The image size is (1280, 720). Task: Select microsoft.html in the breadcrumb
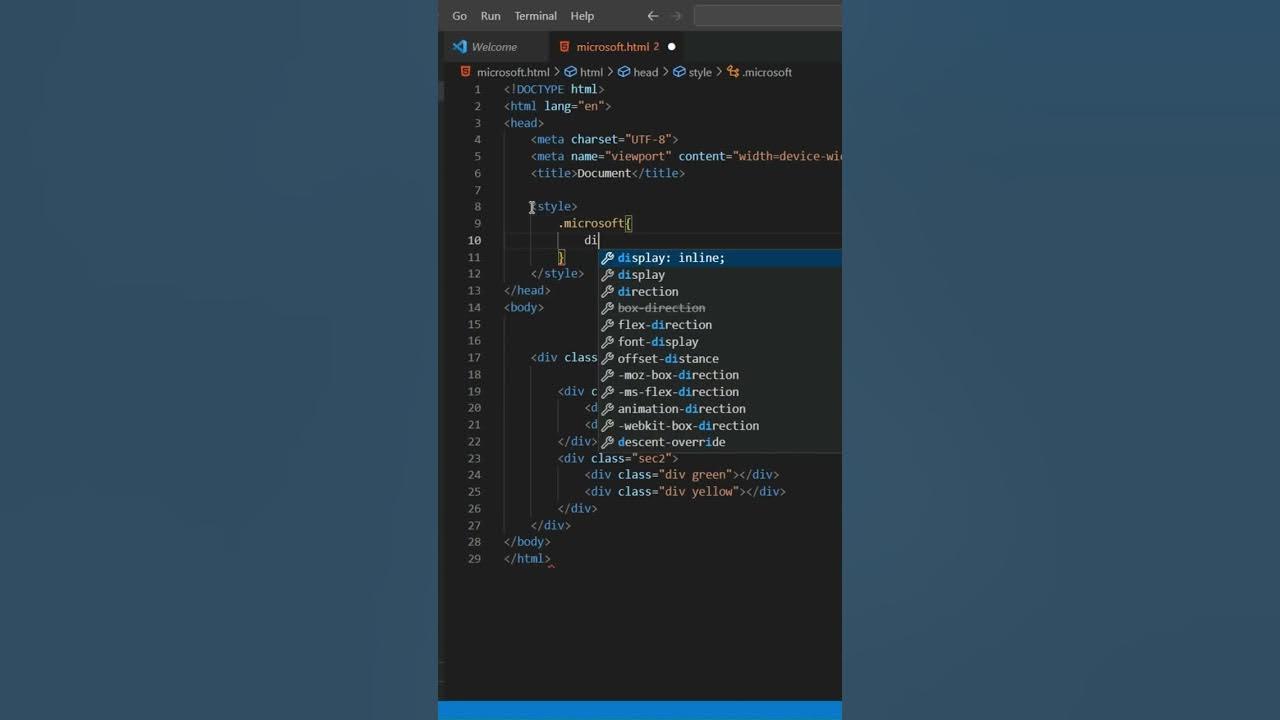click(x=513, y=72)
